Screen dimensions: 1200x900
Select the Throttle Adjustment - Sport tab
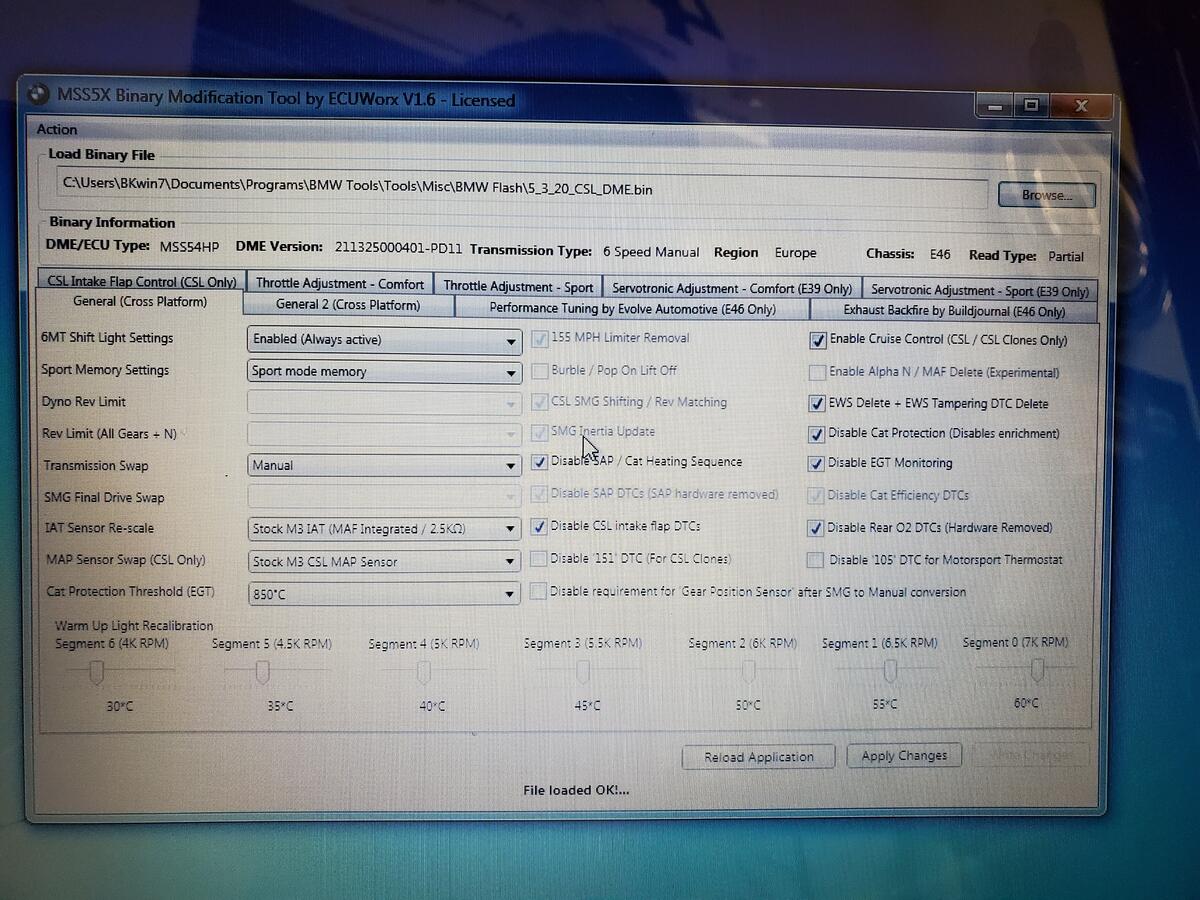518,286
